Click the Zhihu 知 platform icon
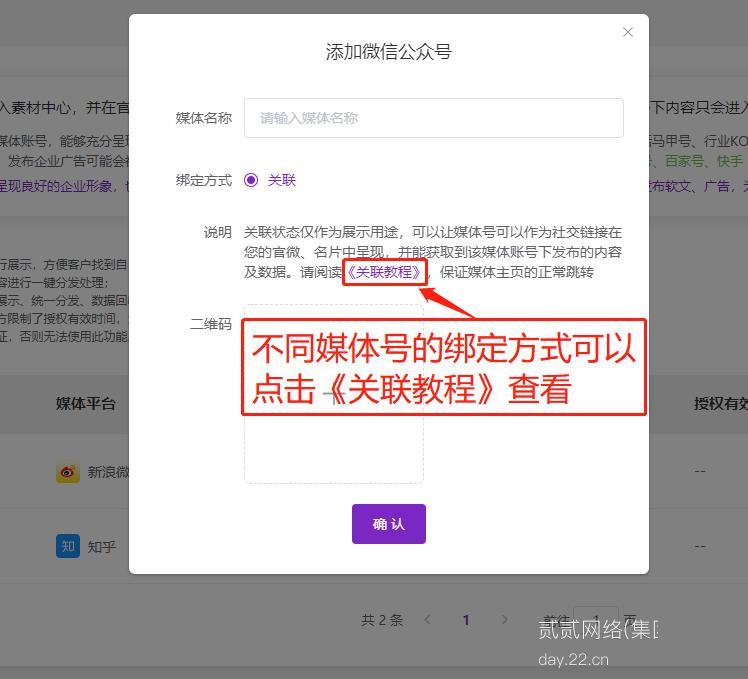Image resolution: width=748 pixels, height=679 pixels. pyautogui.click(x=68, y=546)
